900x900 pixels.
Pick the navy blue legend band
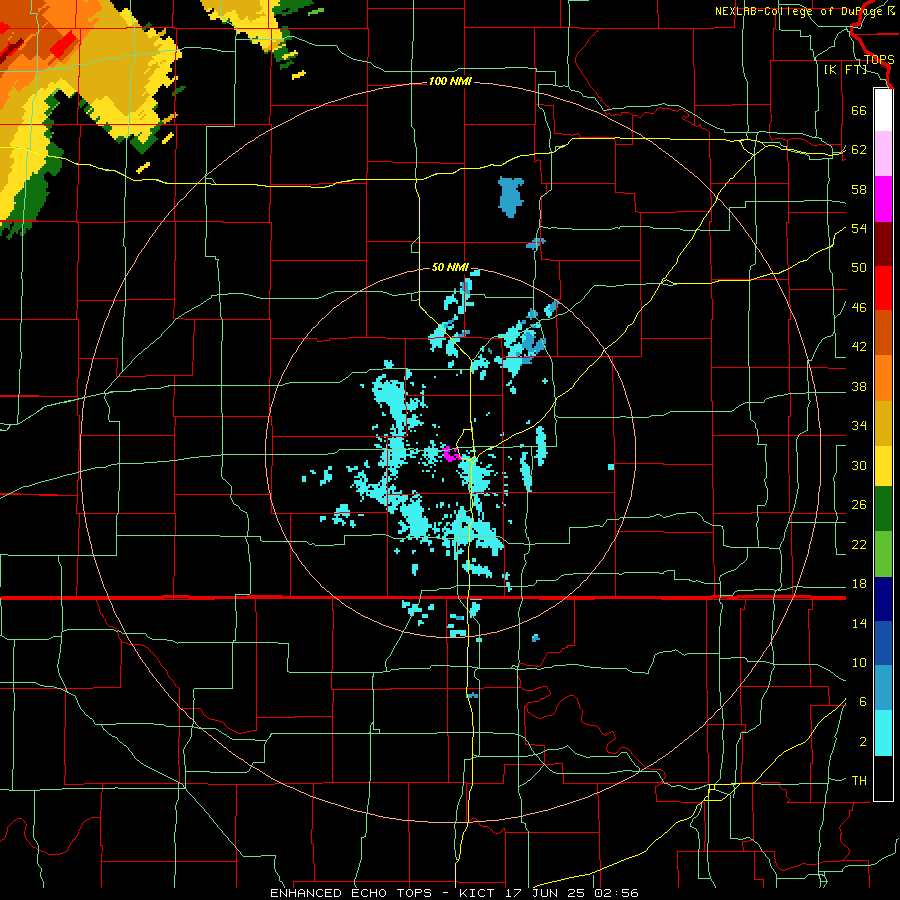[883, 599]
